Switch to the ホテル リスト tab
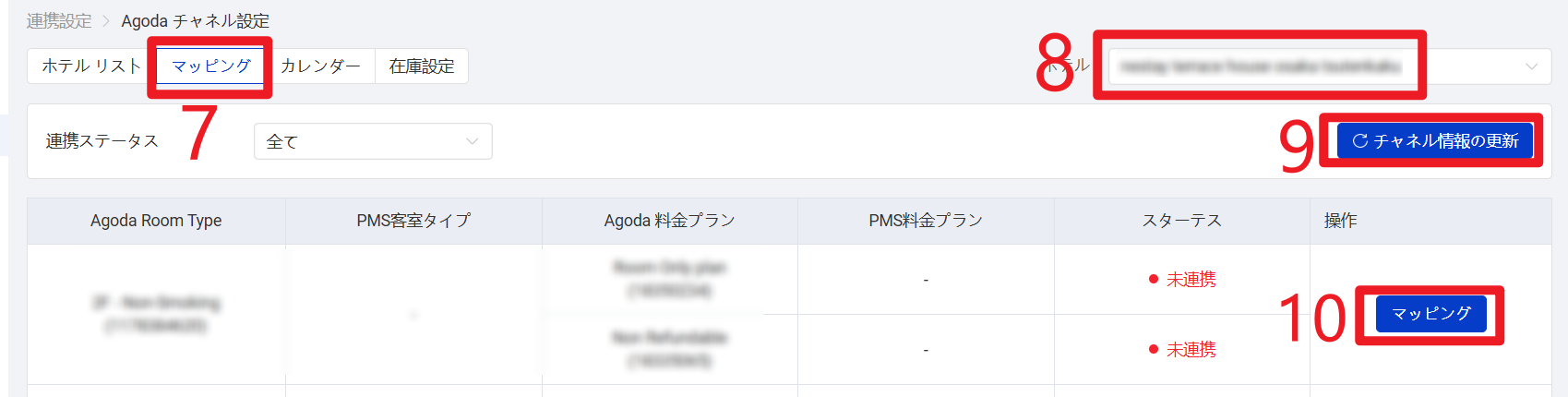The width and height of the screenshot is (1568, 397). coord(91,66)
